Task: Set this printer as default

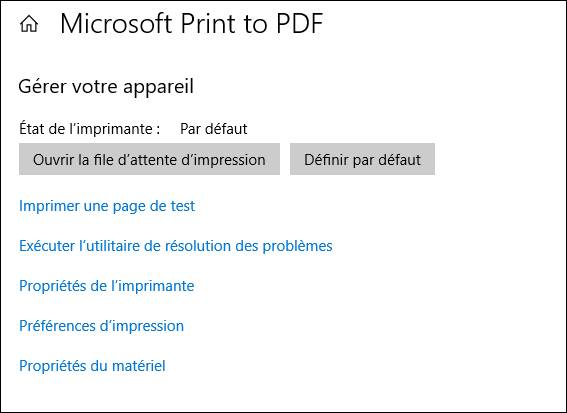Action: [362, 159]
